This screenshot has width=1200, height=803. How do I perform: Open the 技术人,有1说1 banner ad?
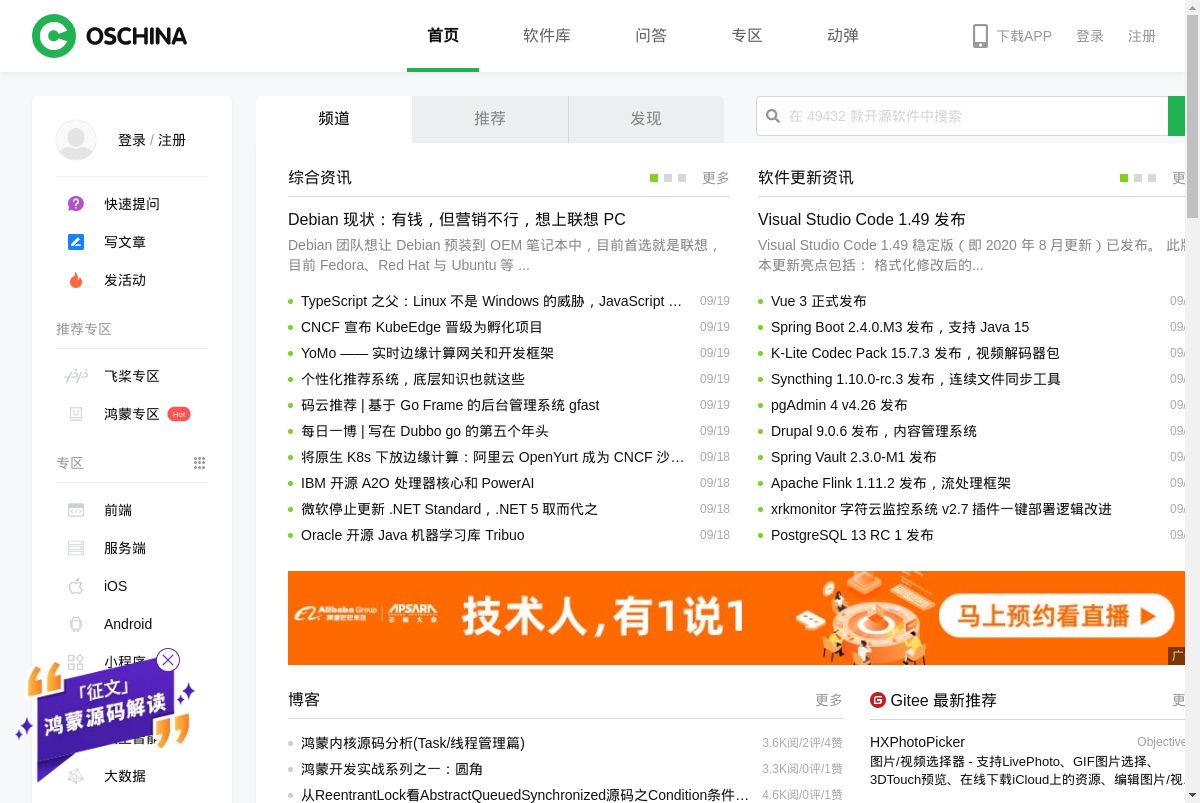[737, 618]
